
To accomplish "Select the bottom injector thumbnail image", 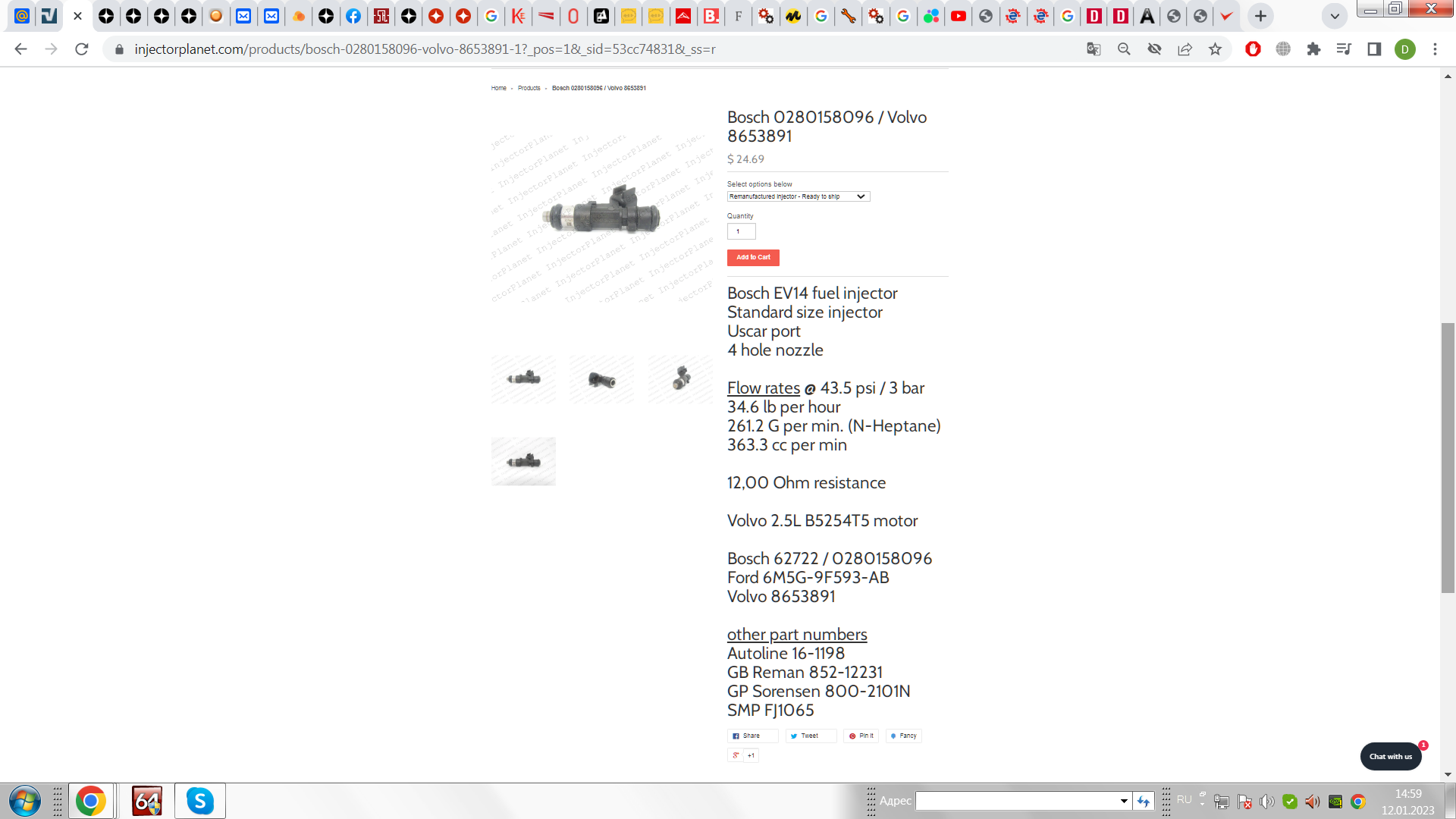I will tap(523, 461).
